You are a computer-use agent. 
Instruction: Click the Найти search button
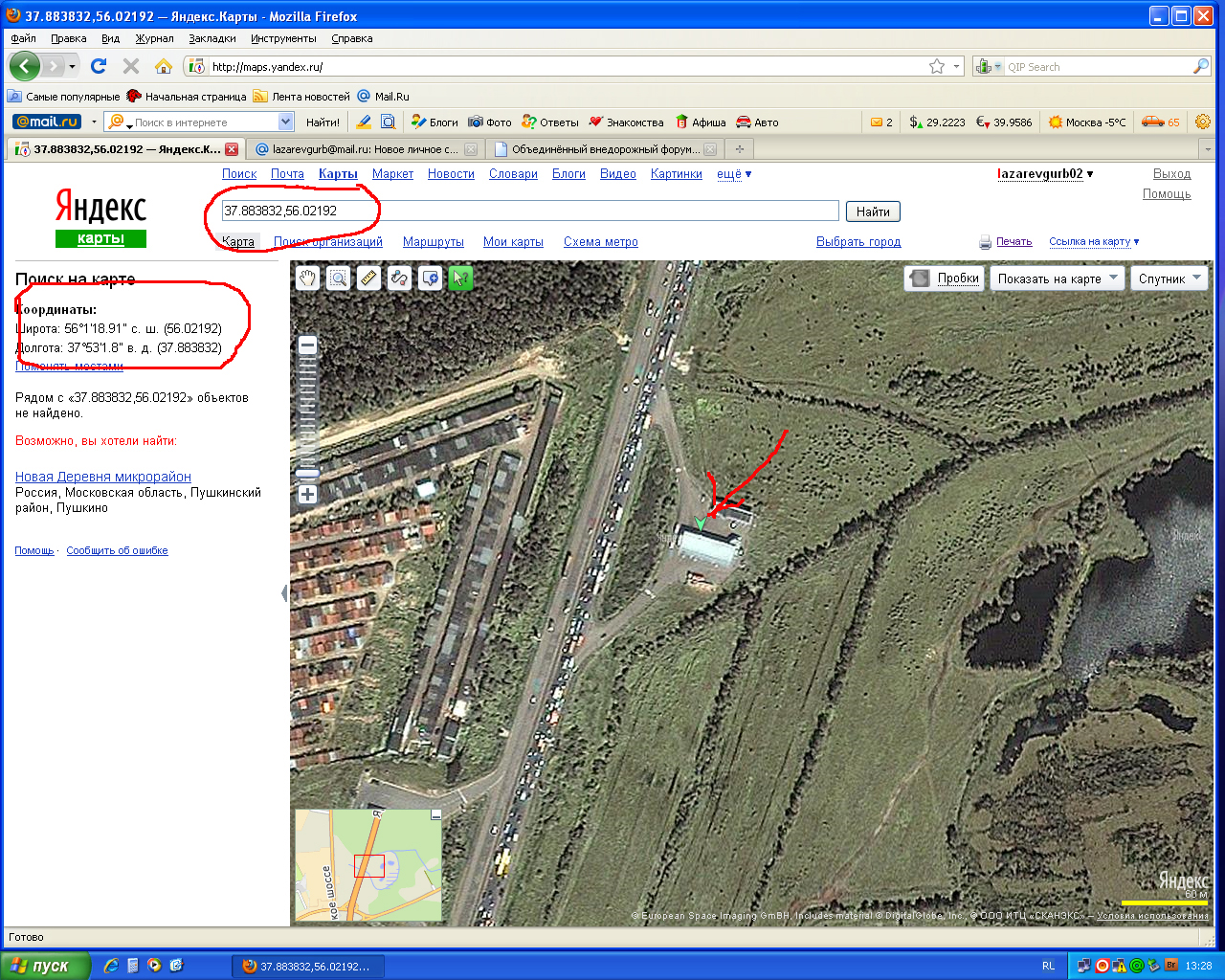coord(873,212)
